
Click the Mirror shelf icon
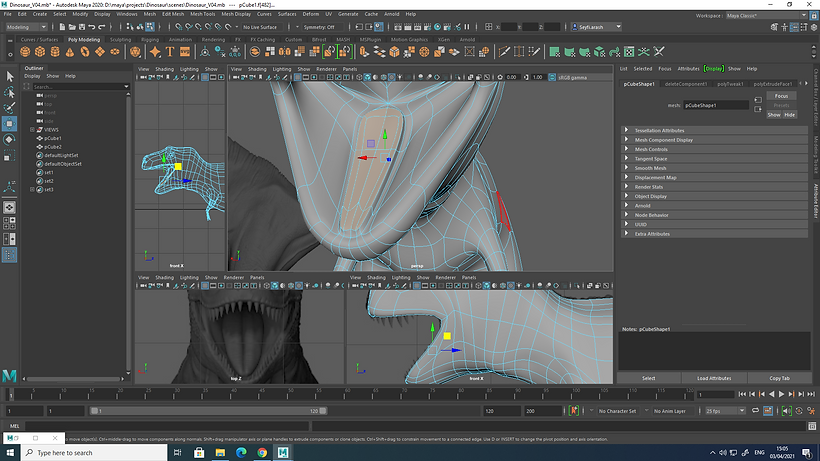click(x=284, y=52)
